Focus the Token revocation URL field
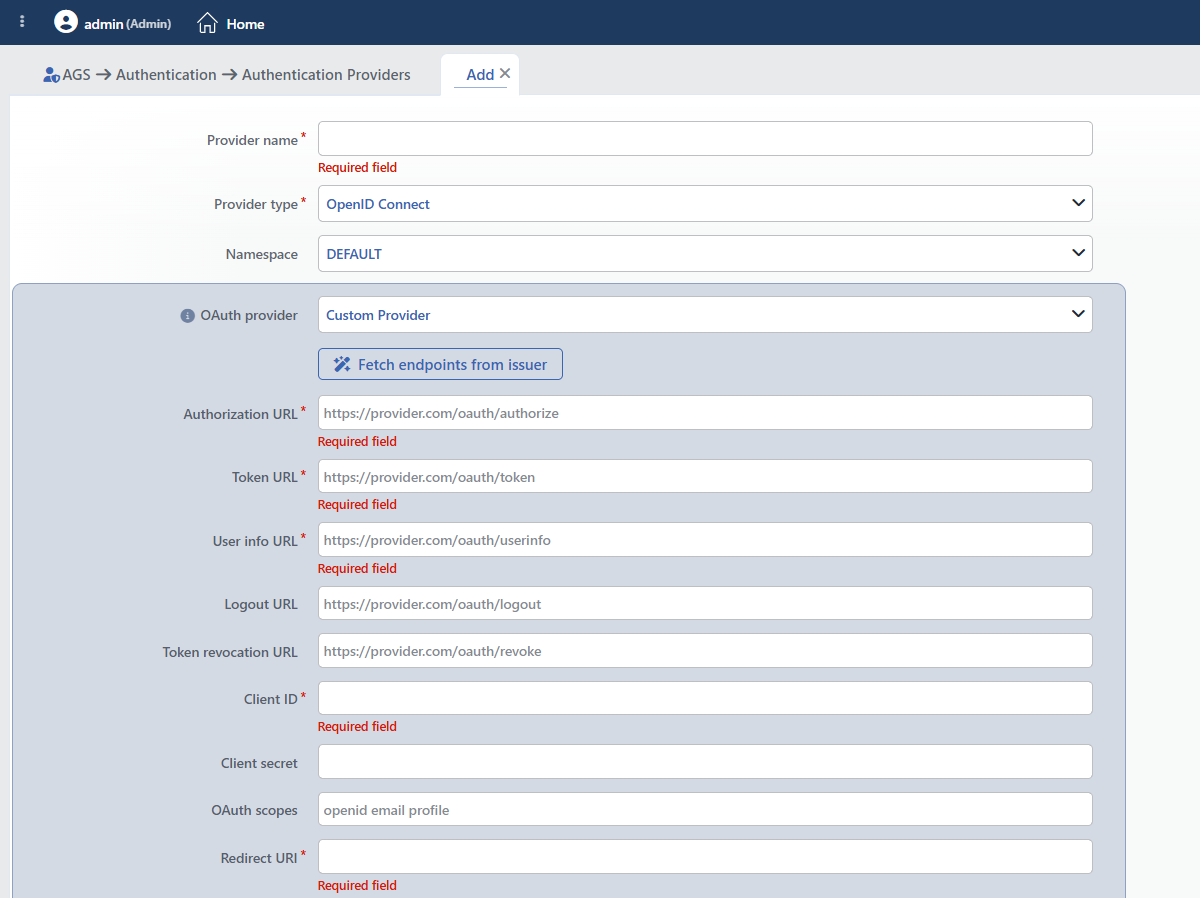The width and height of the screenshot is (1200, 898). click(x=705, y=651)
